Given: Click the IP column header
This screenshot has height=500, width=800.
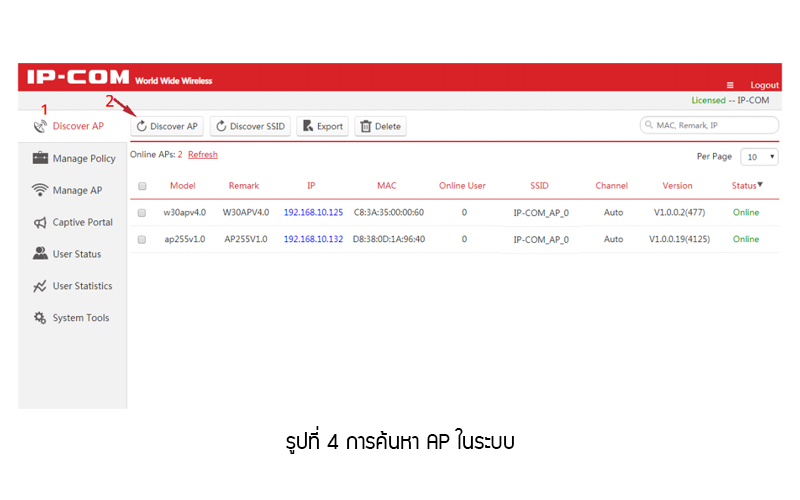Looking at the screenshot, I should 311,186.
